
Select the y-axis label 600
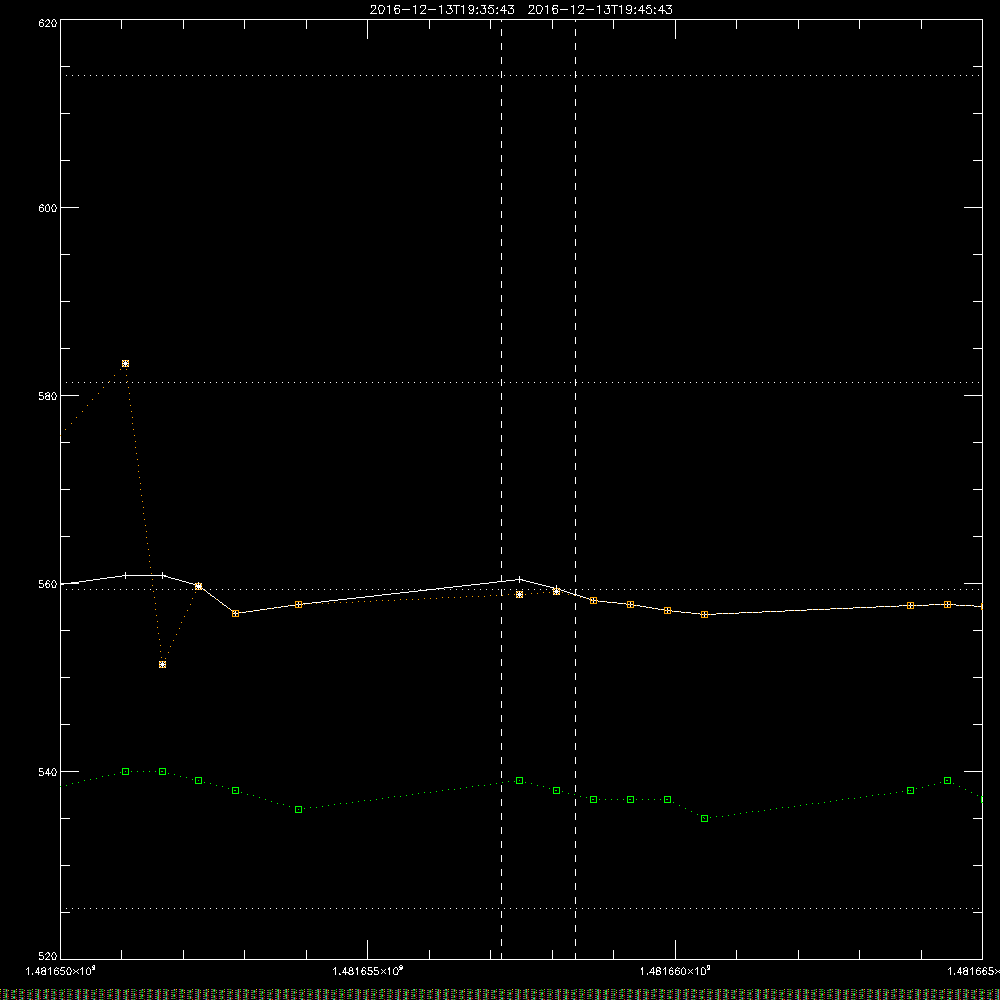[48, 209]
